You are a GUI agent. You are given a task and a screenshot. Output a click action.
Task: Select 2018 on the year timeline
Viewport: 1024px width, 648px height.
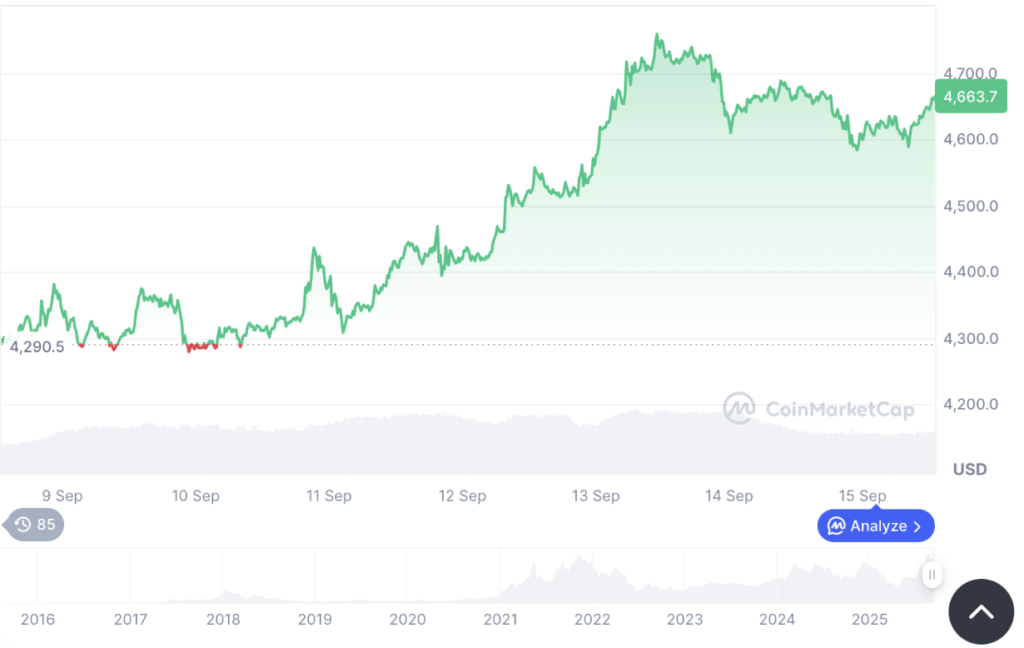point(223,619)
